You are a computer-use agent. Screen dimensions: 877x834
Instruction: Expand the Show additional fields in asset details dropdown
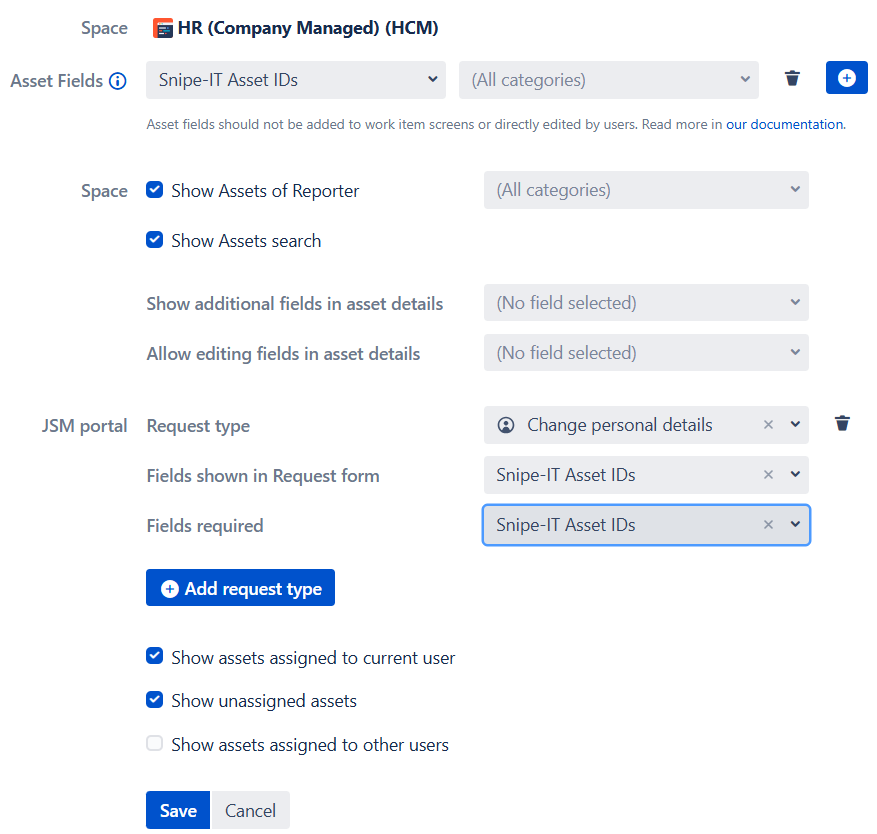pyautogui.click(x=645, y=303)
